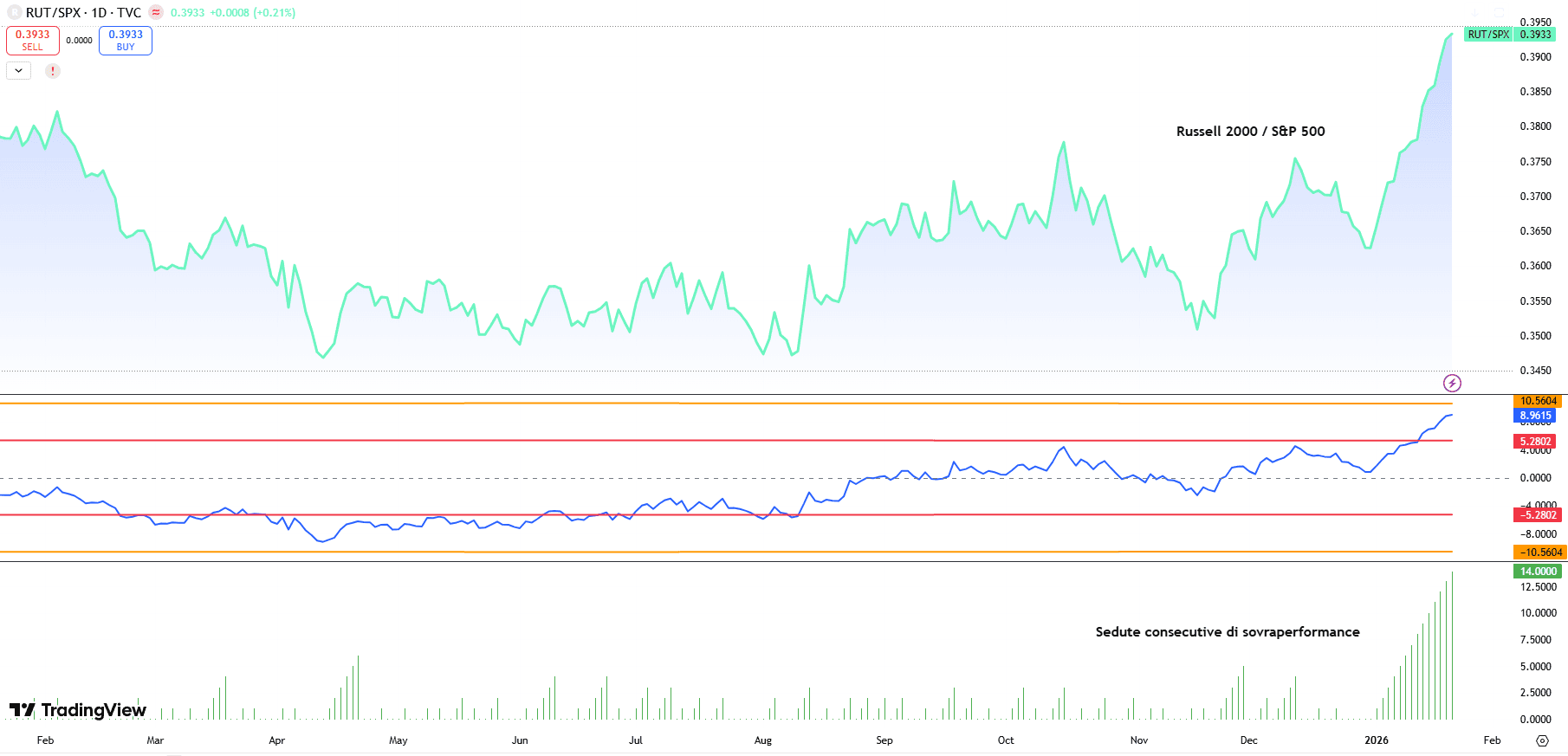
Task: Click the Russell 2000 / S&P 500 annotation
Action: pos(1250,132)
